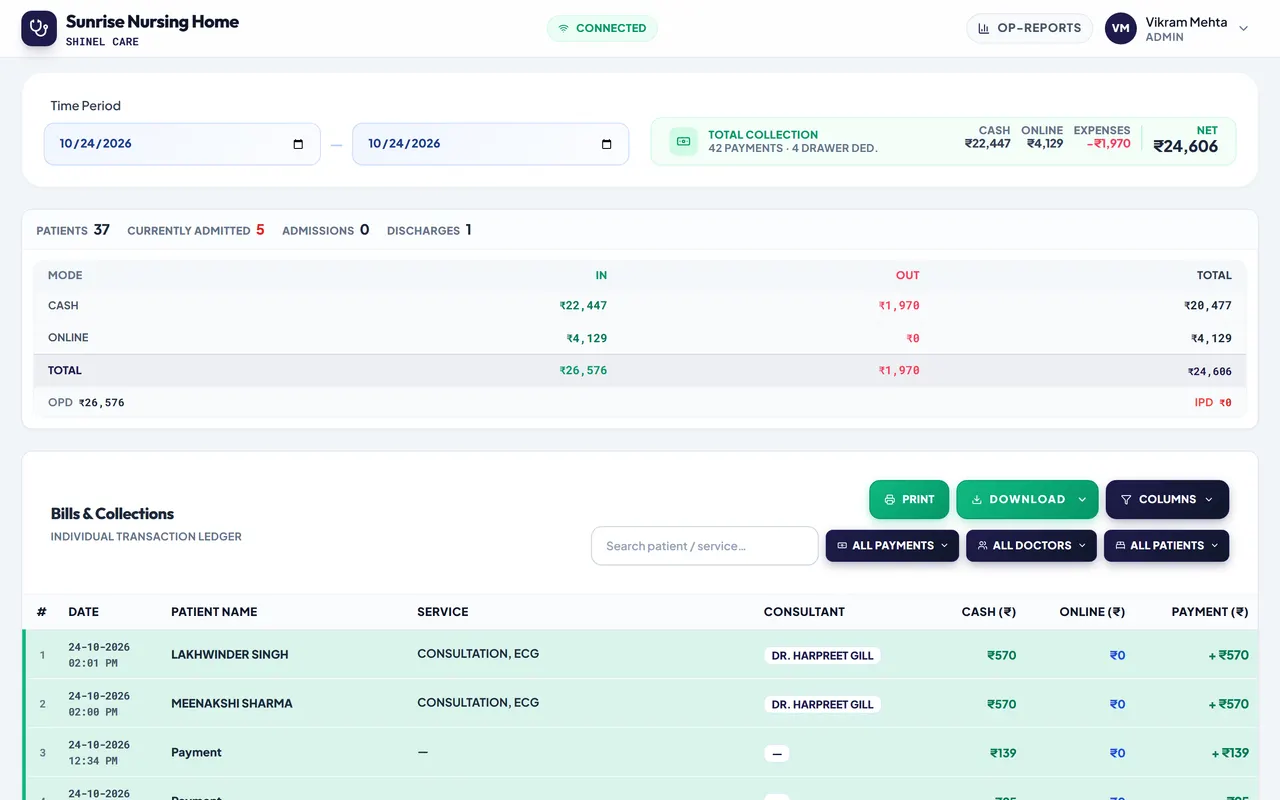
Task: Click the people icon on All Doctors
Action: click(x=983, y=546)
